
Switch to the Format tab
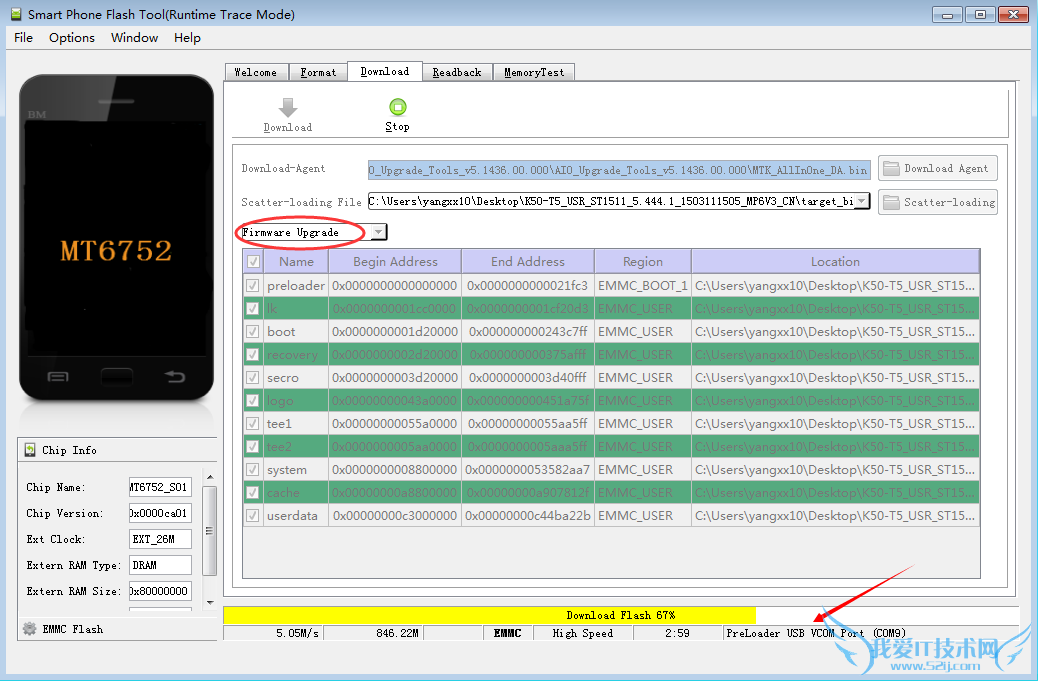coord(318,72)
